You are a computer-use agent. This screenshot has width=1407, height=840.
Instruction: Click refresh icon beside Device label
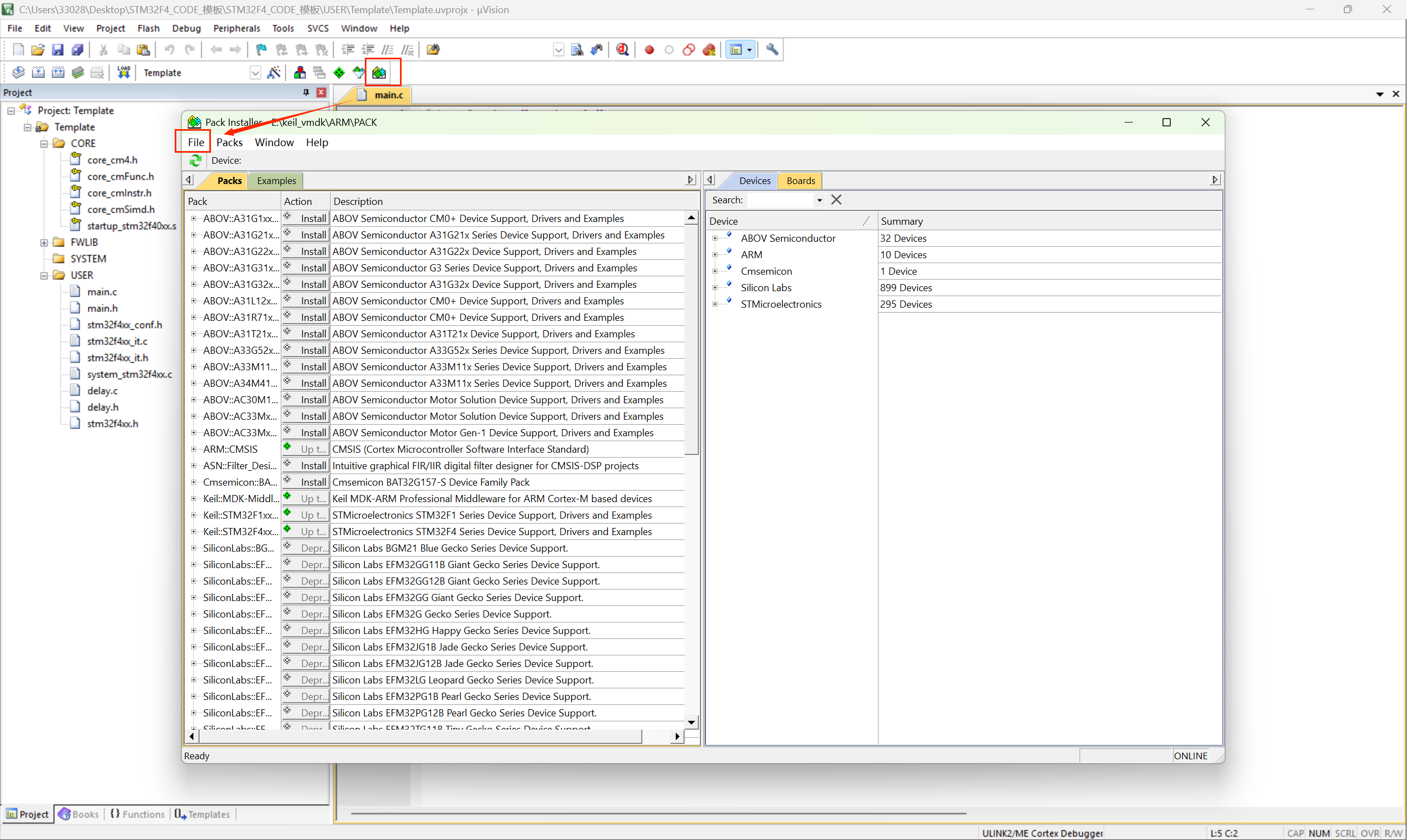pyautogui.click(x=195, y=161)
